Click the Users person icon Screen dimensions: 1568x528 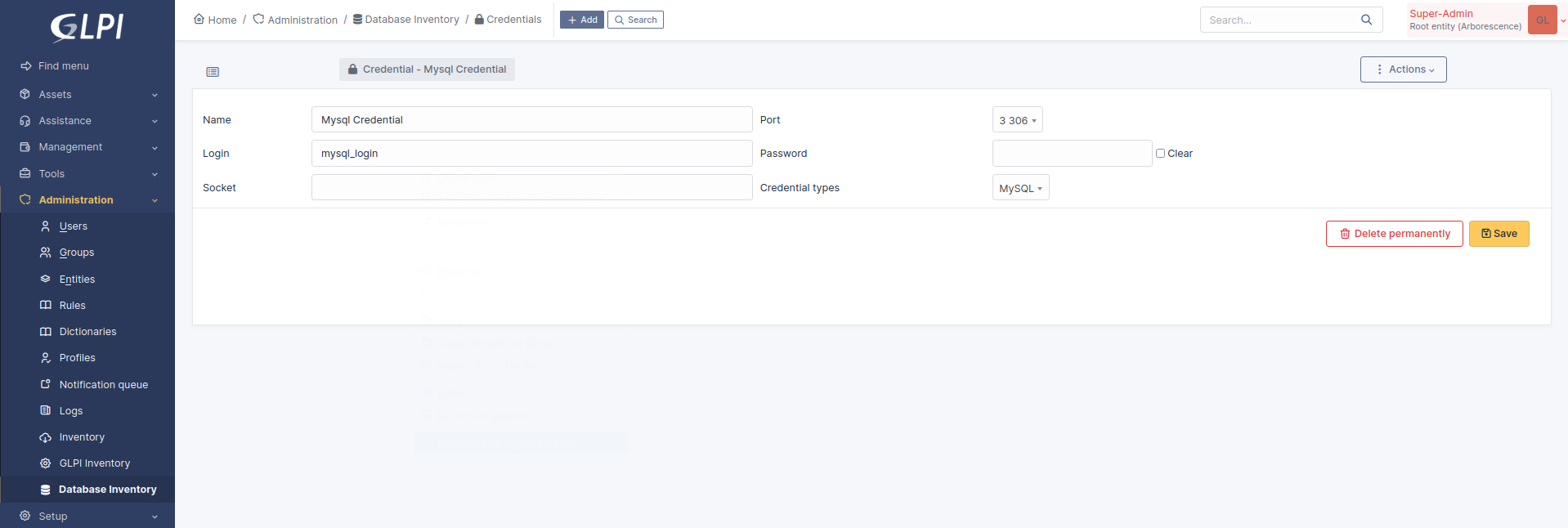pyautogui.click(x=46, y=226)
